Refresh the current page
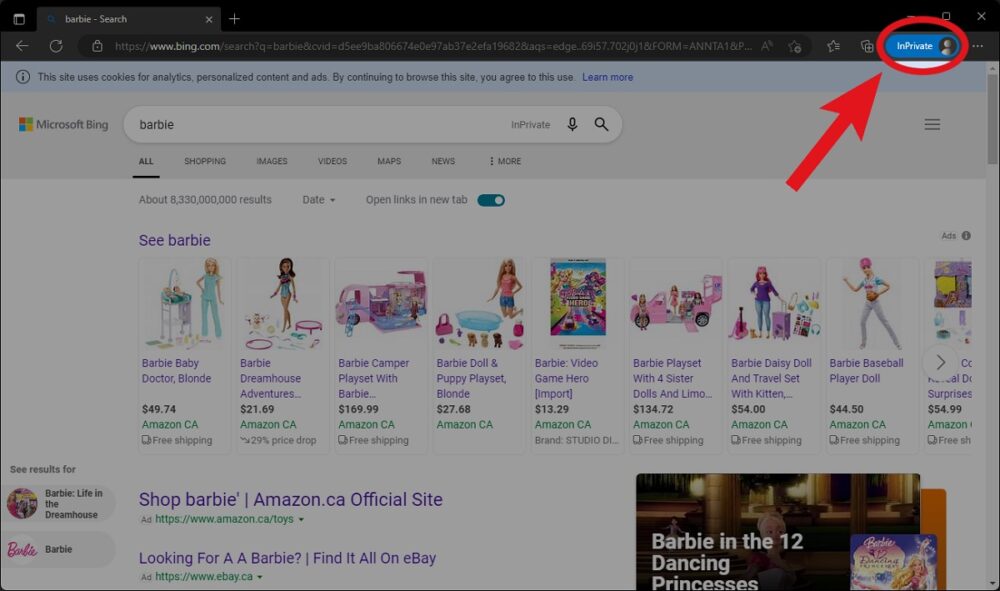The image size is (1000, 591). (56, 45)
